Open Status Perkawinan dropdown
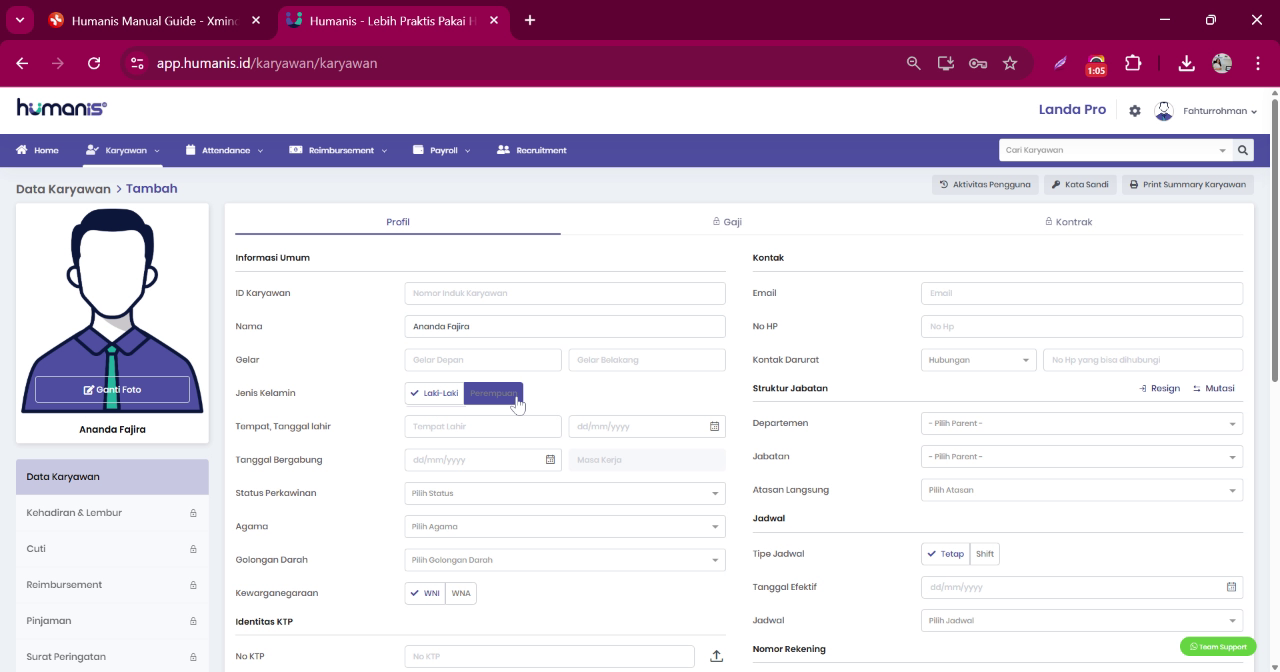This screenshot has height=672, width=1280. click(565, 493)
